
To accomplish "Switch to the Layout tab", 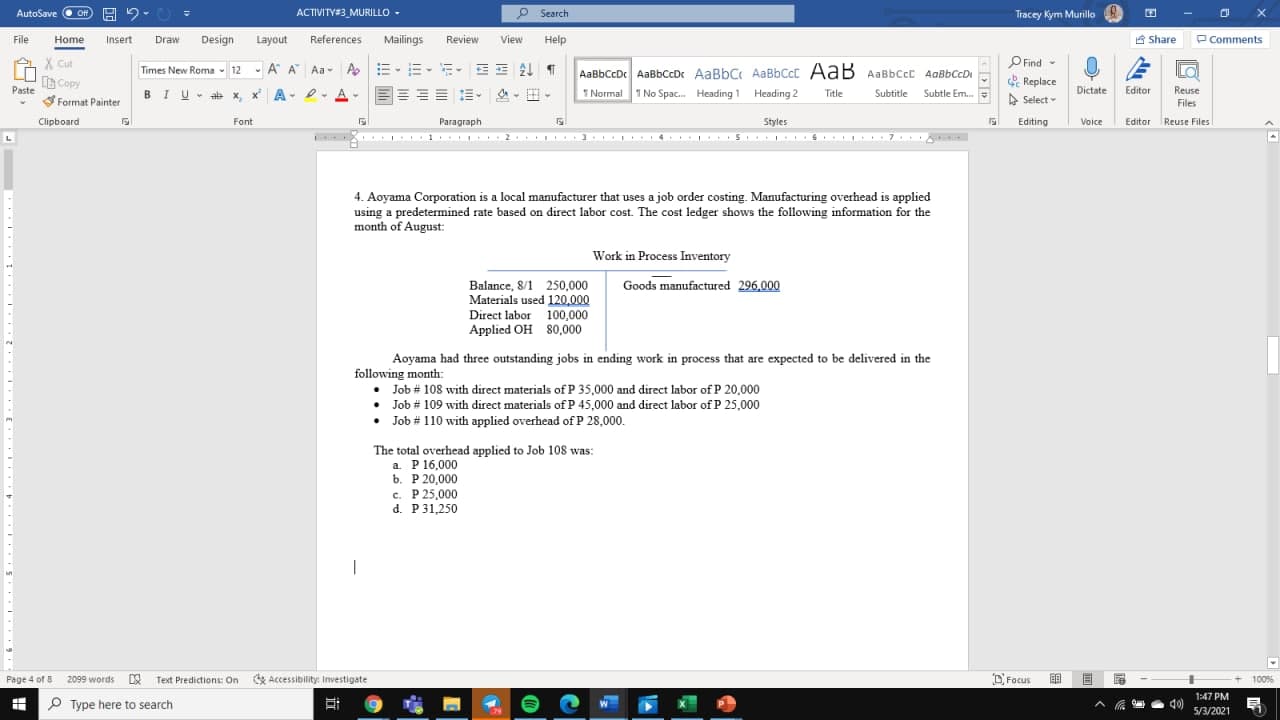I will coord(272,40).
